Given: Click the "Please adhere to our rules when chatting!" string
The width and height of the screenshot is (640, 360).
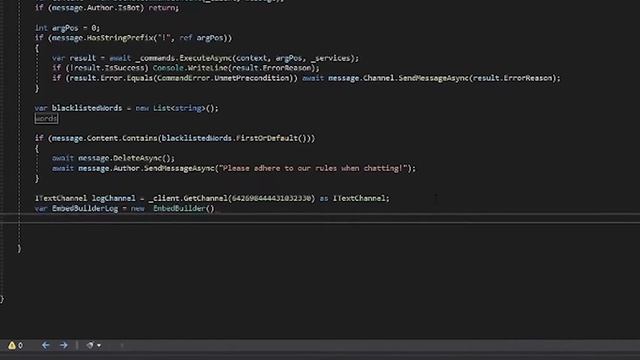Looking at the screenshot, I should [313, 168].
